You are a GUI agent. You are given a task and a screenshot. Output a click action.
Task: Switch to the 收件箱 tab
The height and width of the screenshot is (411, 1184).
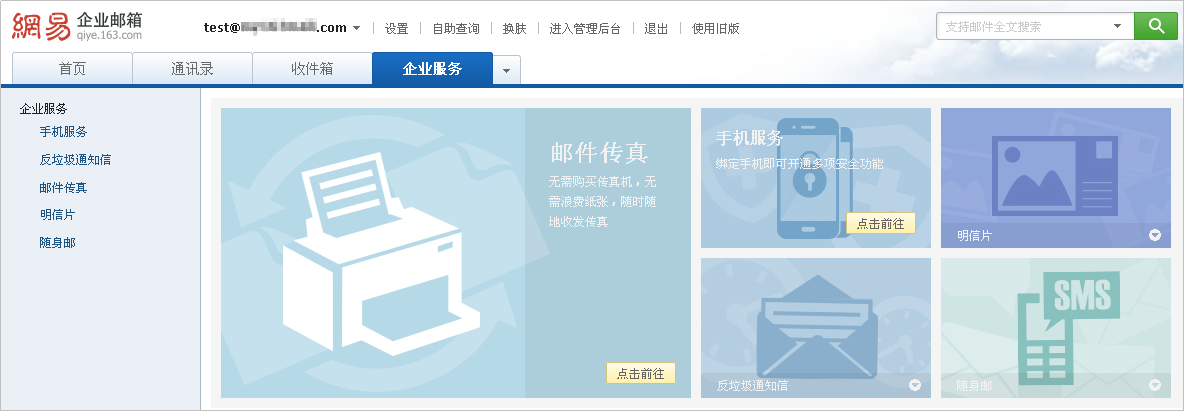point(312,69)
